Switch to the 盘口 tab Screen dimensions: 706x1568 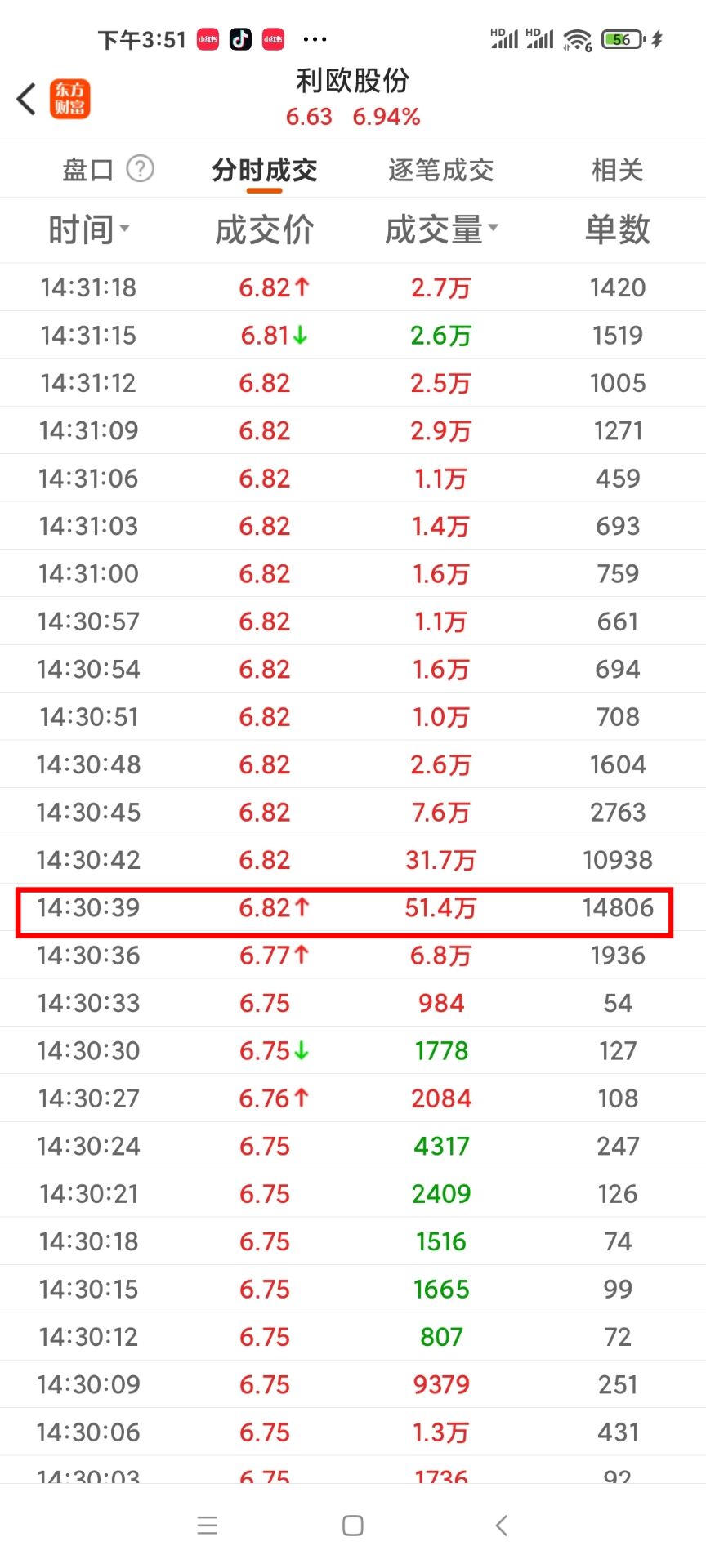pyautogui.click(x=87, y=170)
